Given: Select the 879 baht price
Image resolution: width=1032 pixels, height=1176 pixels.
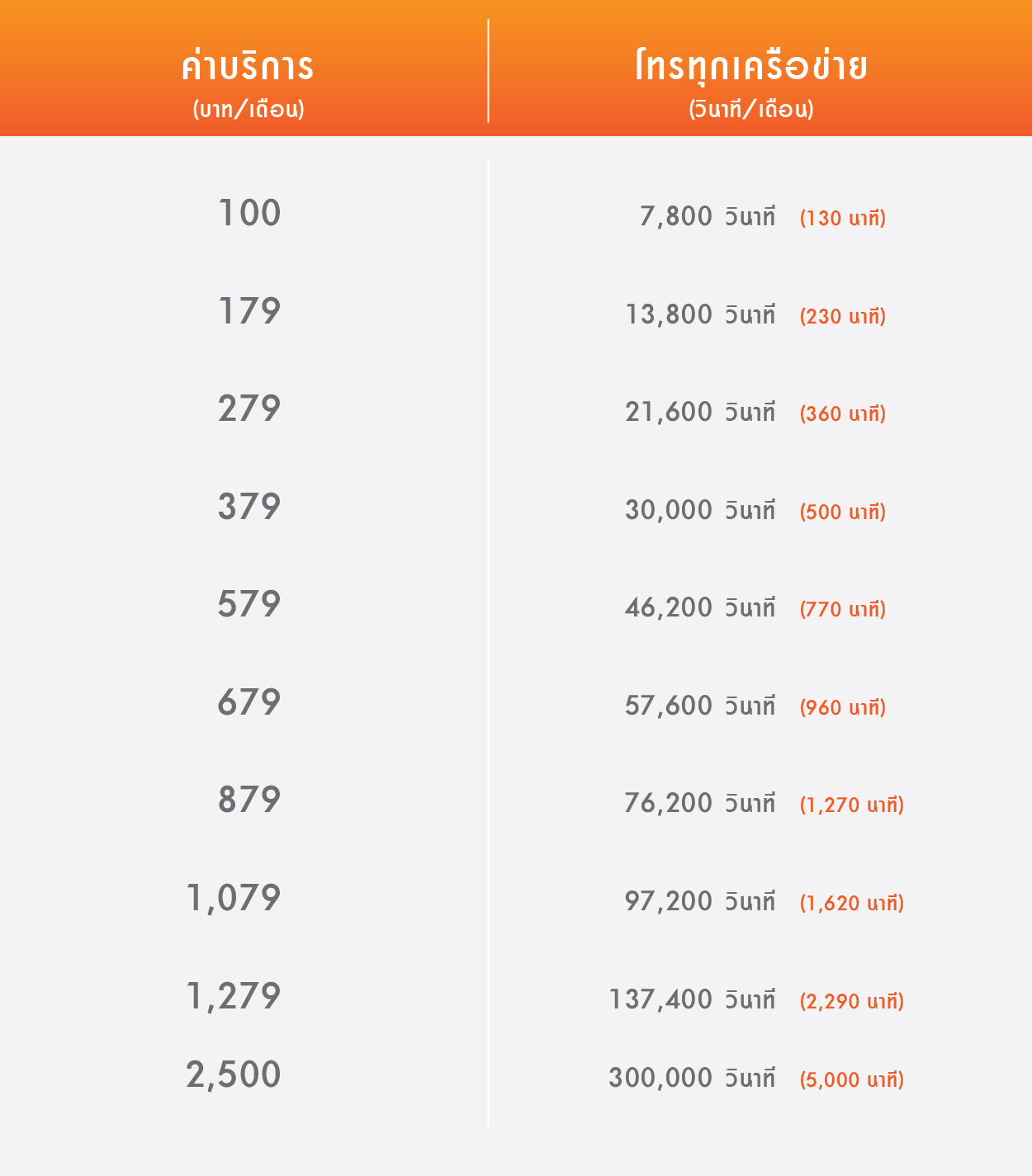Looking at the screenshot, I should [249, 800].
